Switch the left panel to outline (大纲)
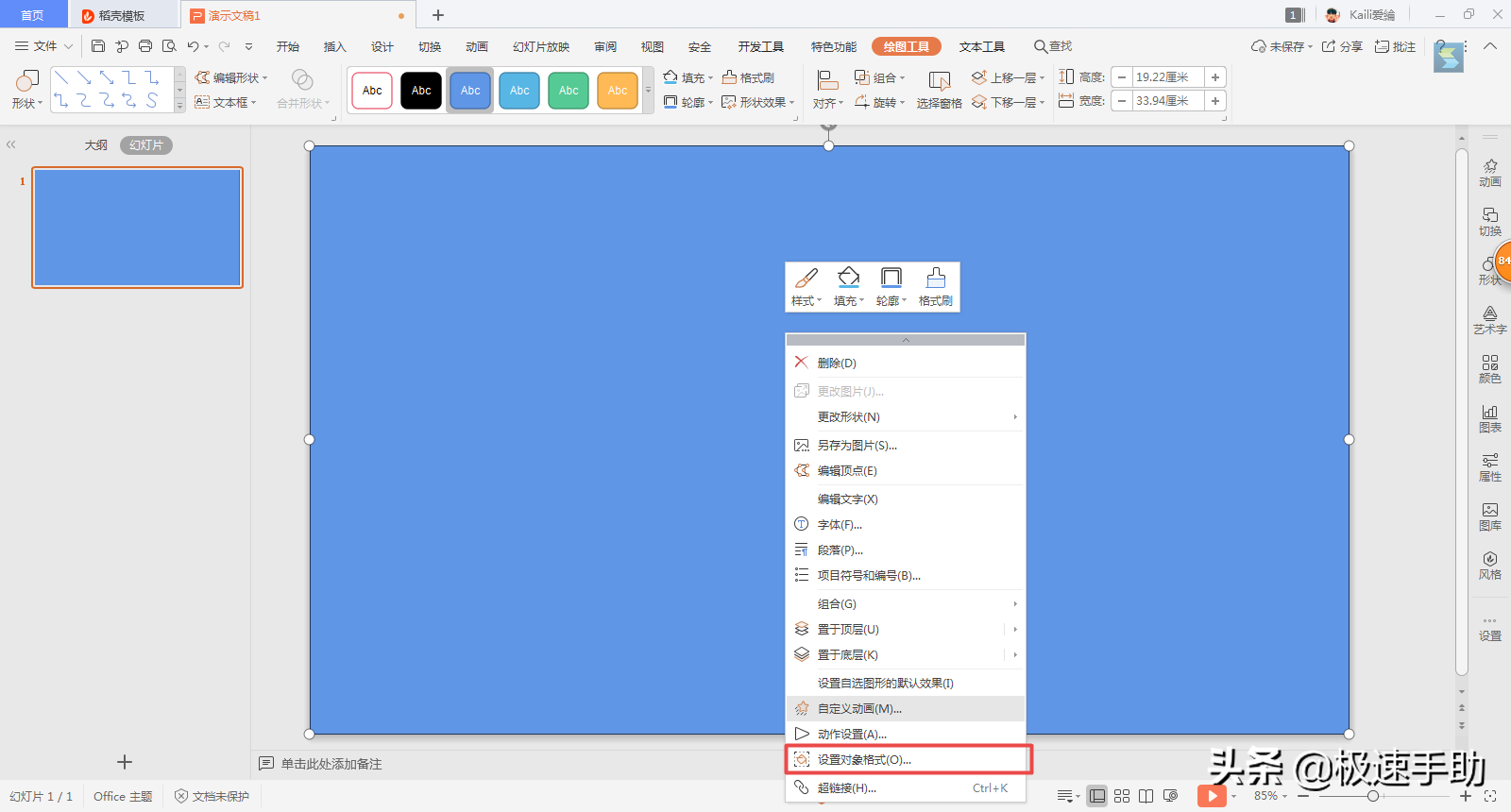This screenshot has width=1511, height=812. click(95, 145)
